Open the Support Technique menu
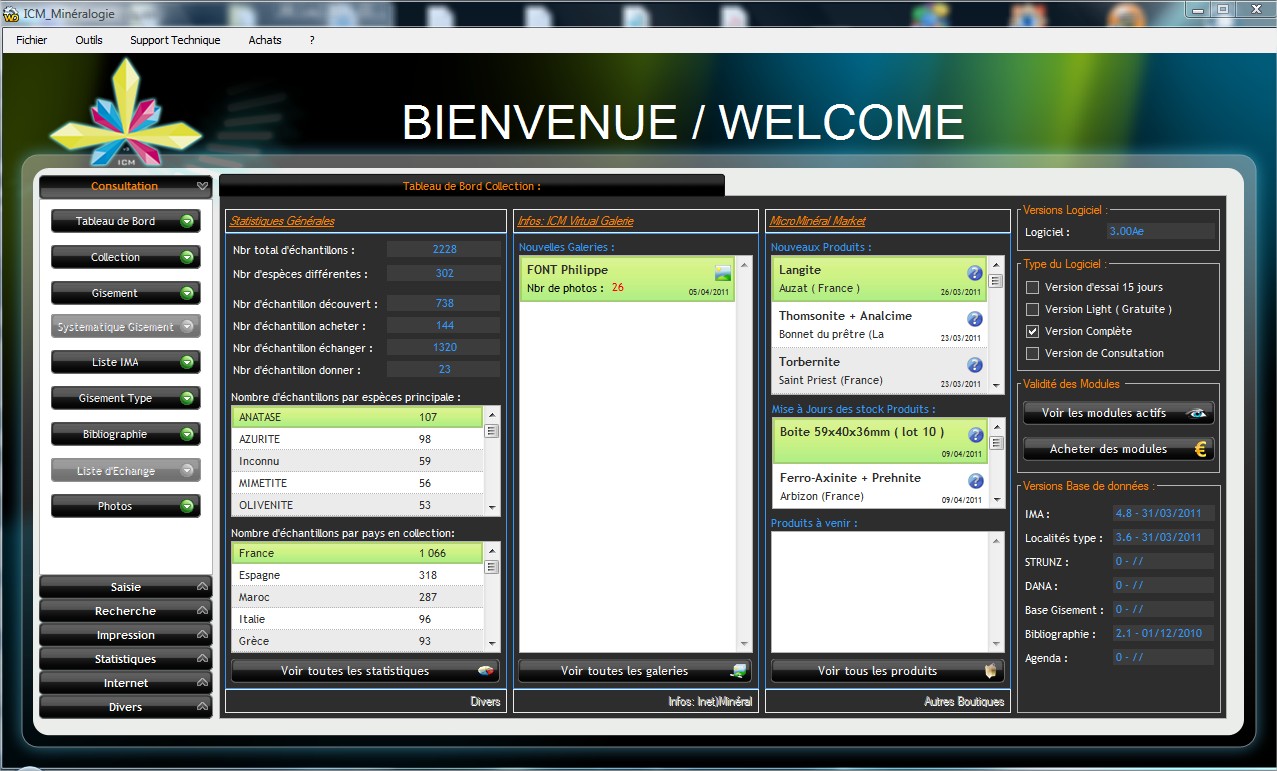This screenshot has height=771, width=1277. (175, 40)
